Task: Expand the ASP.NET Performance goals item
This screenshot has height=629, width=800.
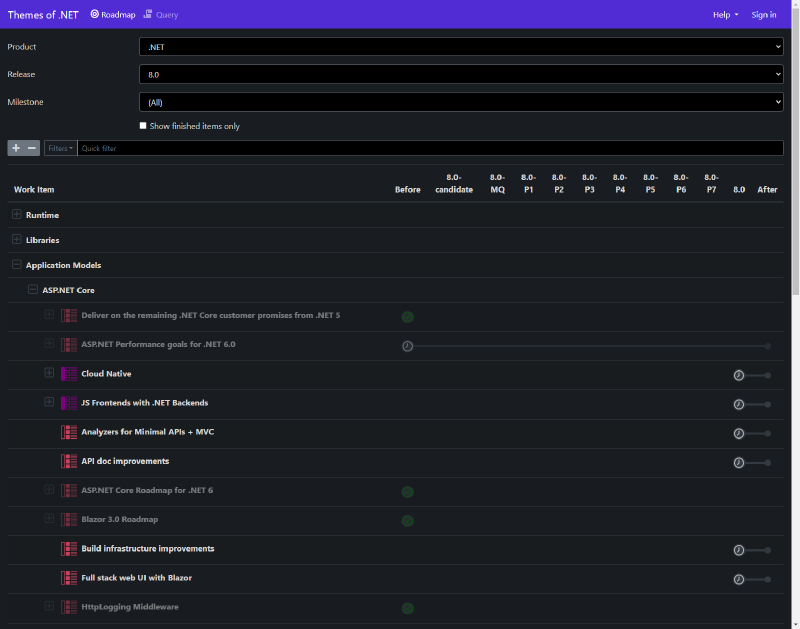Action: coord(49,343)
